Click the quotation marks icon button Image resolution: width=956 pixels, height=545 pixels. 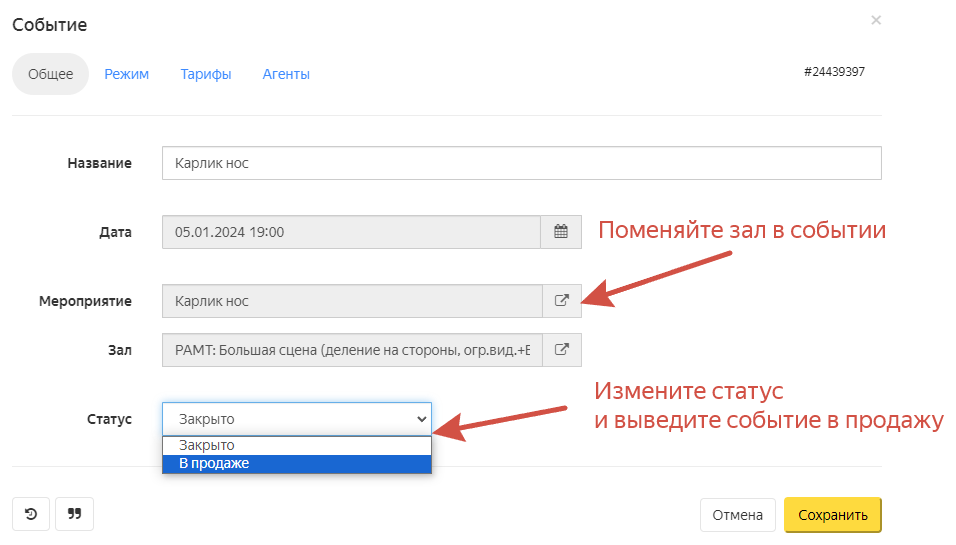click(74, 514)
